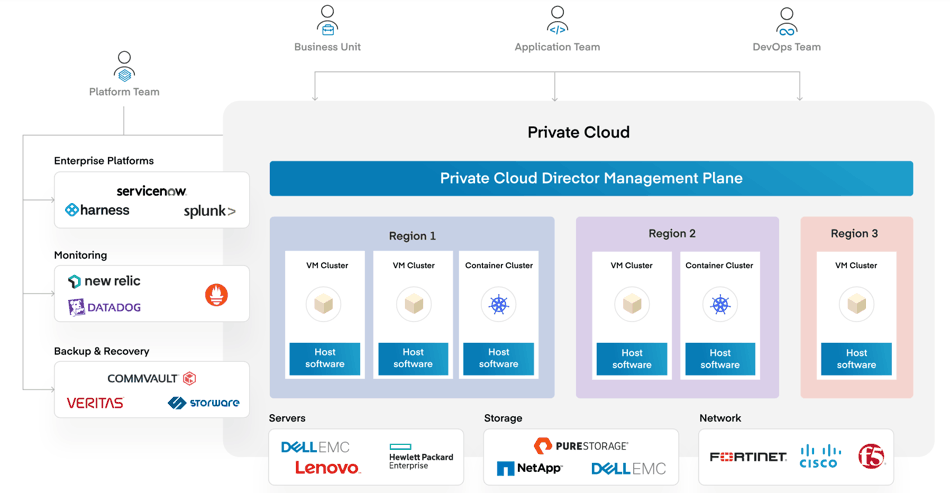
Task: Choose the Fortinet logo
Action: tap(748, 457)
